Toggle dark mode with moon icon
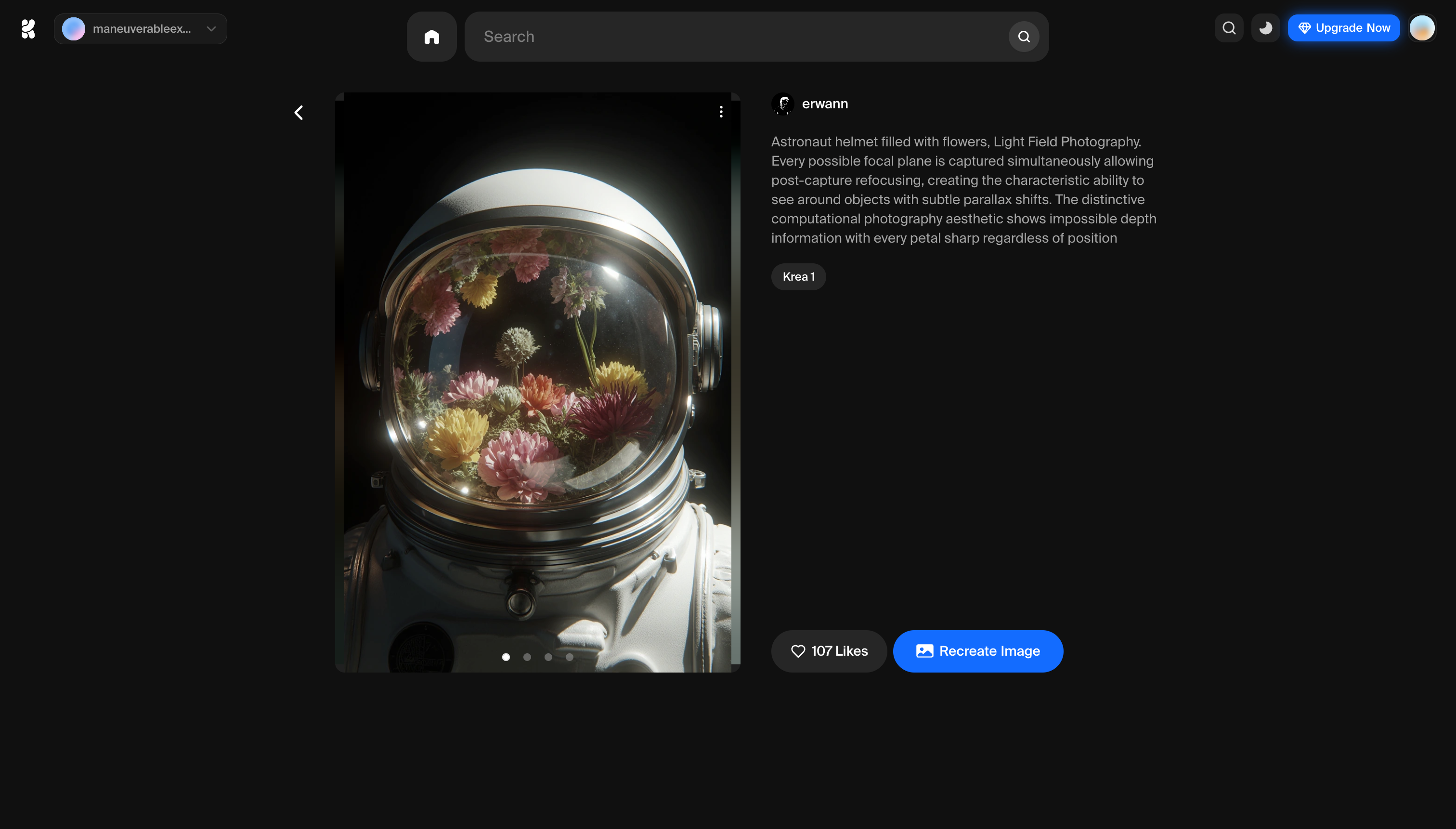The image size is (1456, 829). pos(1265,28)
